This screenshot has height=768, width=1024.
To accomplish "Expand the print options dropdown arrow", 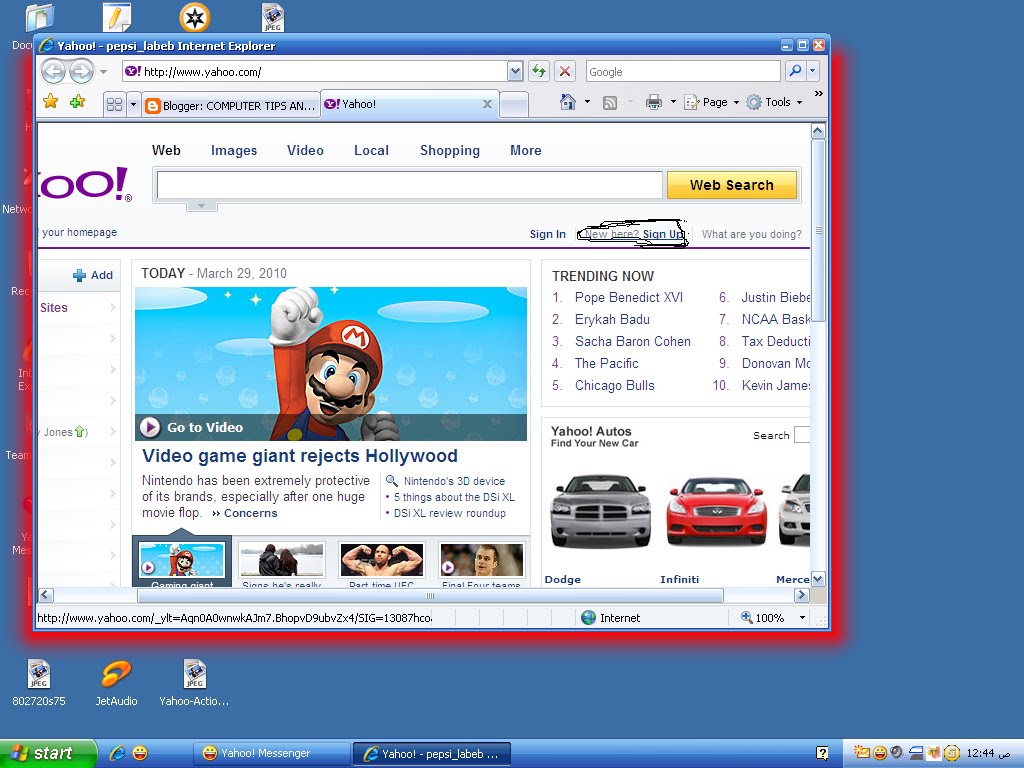I will (673, 103).
